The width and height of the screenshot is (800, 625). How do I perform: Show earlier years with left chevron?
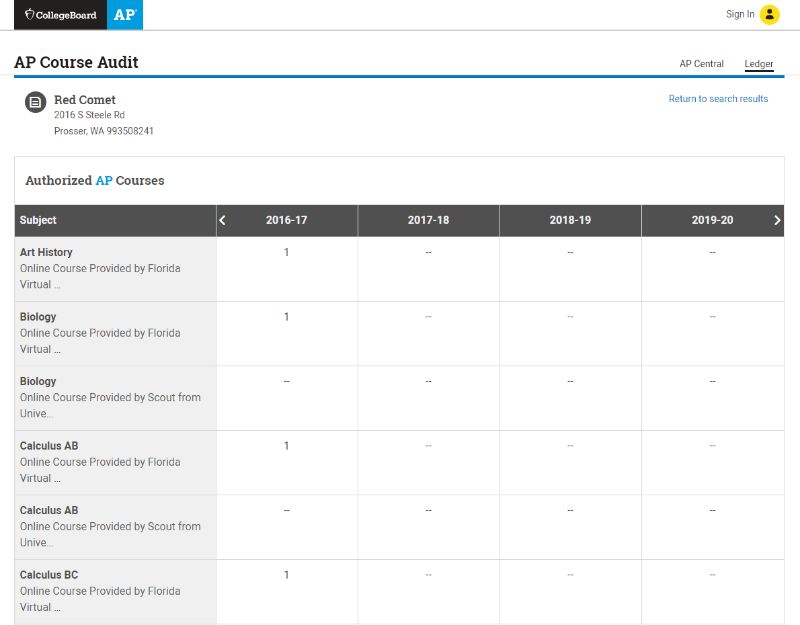pyautogui.click(x=222, y=220)
